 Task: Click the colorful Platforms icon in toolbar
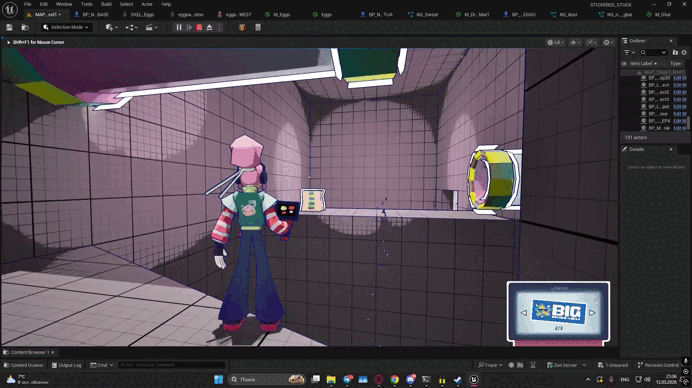pos(242,27)
